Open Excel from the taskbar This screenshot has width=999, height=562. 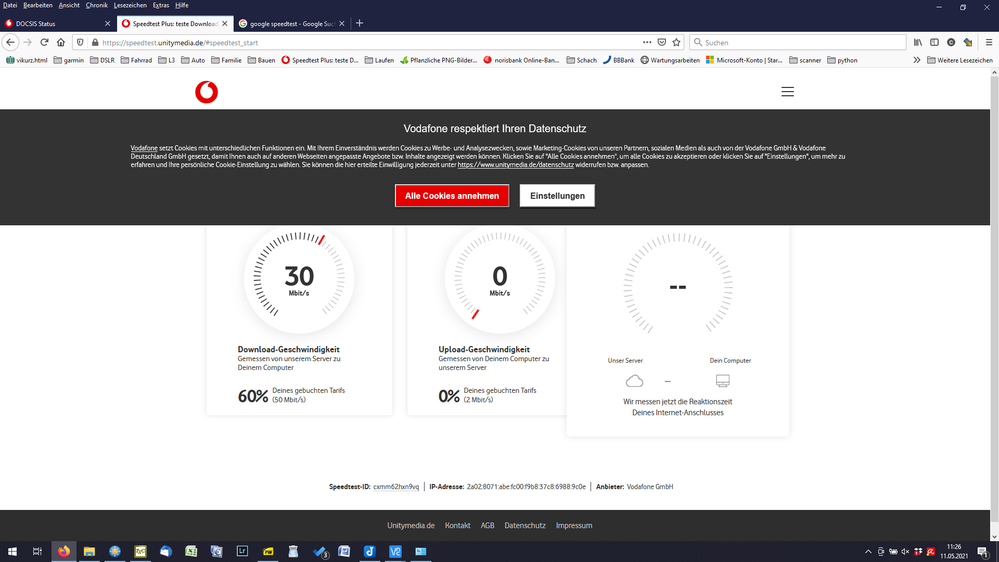coord(191,552)
